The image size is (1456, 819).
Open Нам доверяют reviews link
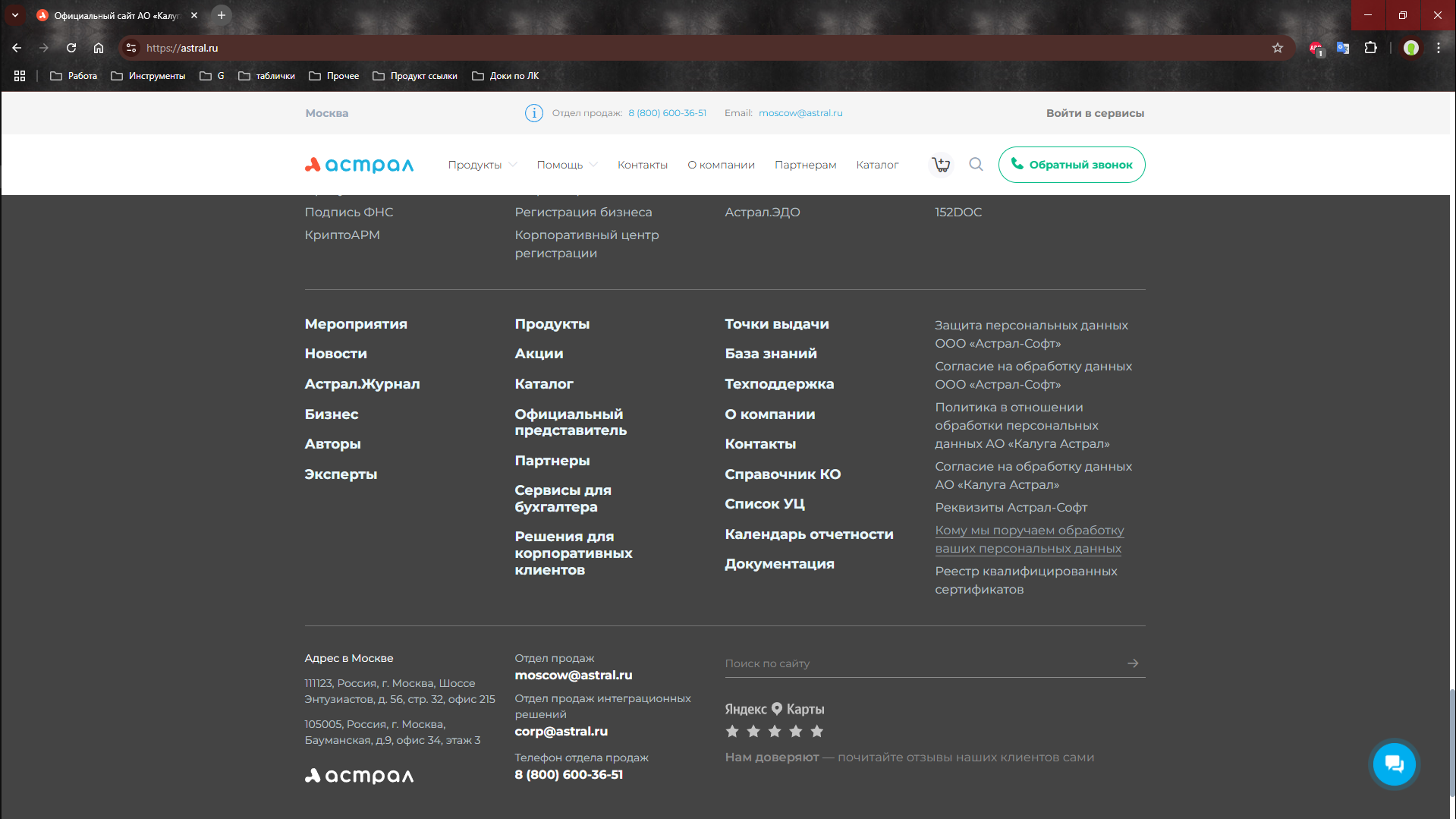click(909, 758)
